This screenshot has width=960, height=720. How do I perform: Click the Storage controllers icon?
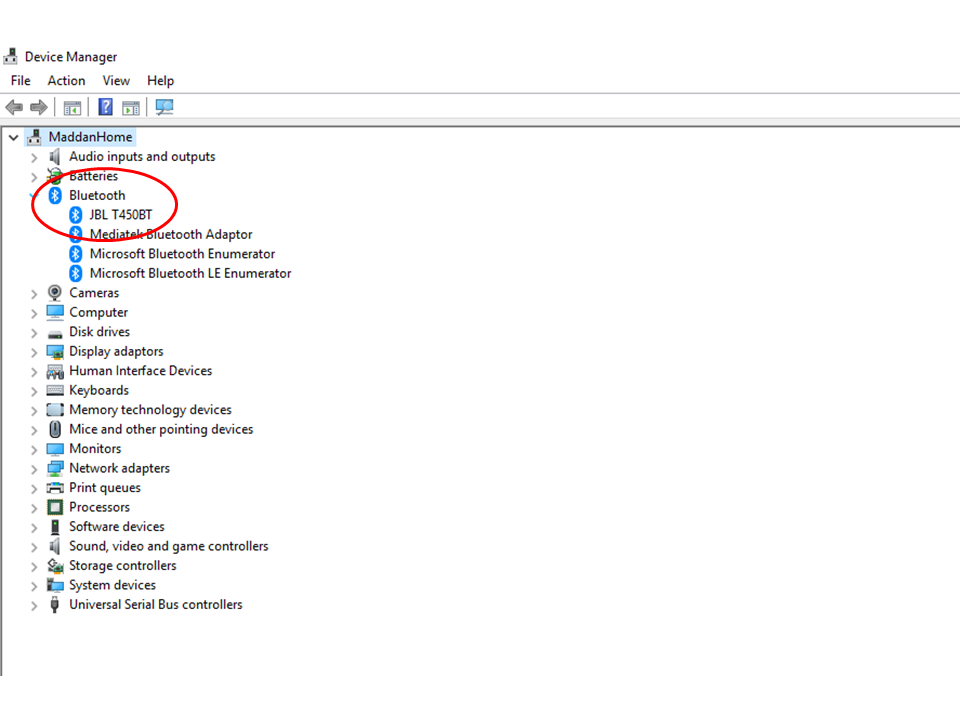55,566
